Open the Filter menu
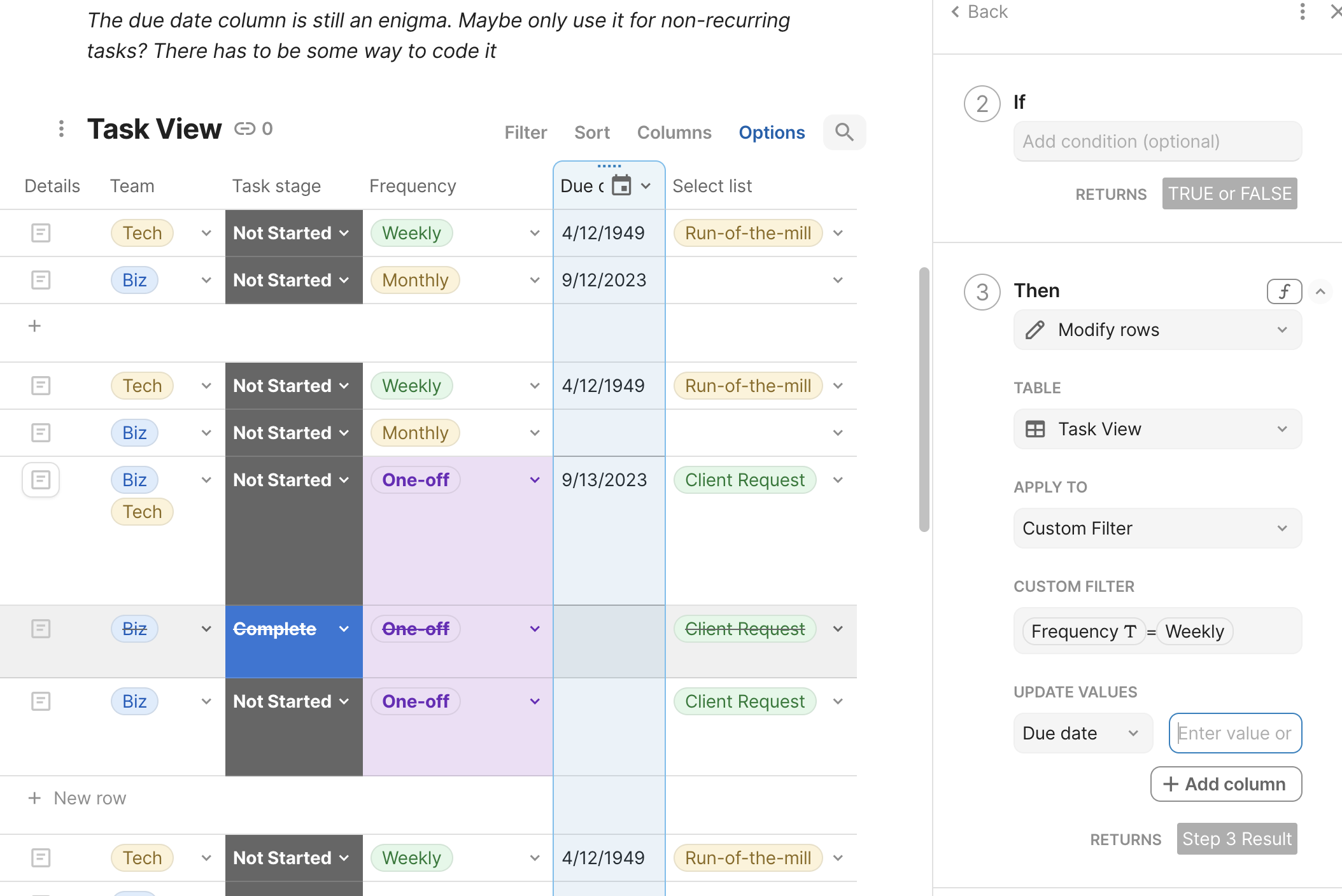Image resolution: width=1342 pixels, height=896 pixels. [525, 132]
